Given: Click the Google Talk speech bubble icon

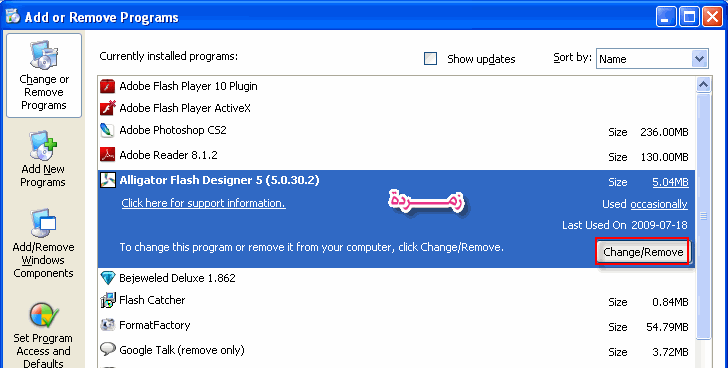Looking at the screenshot, I should pos(107,350).
